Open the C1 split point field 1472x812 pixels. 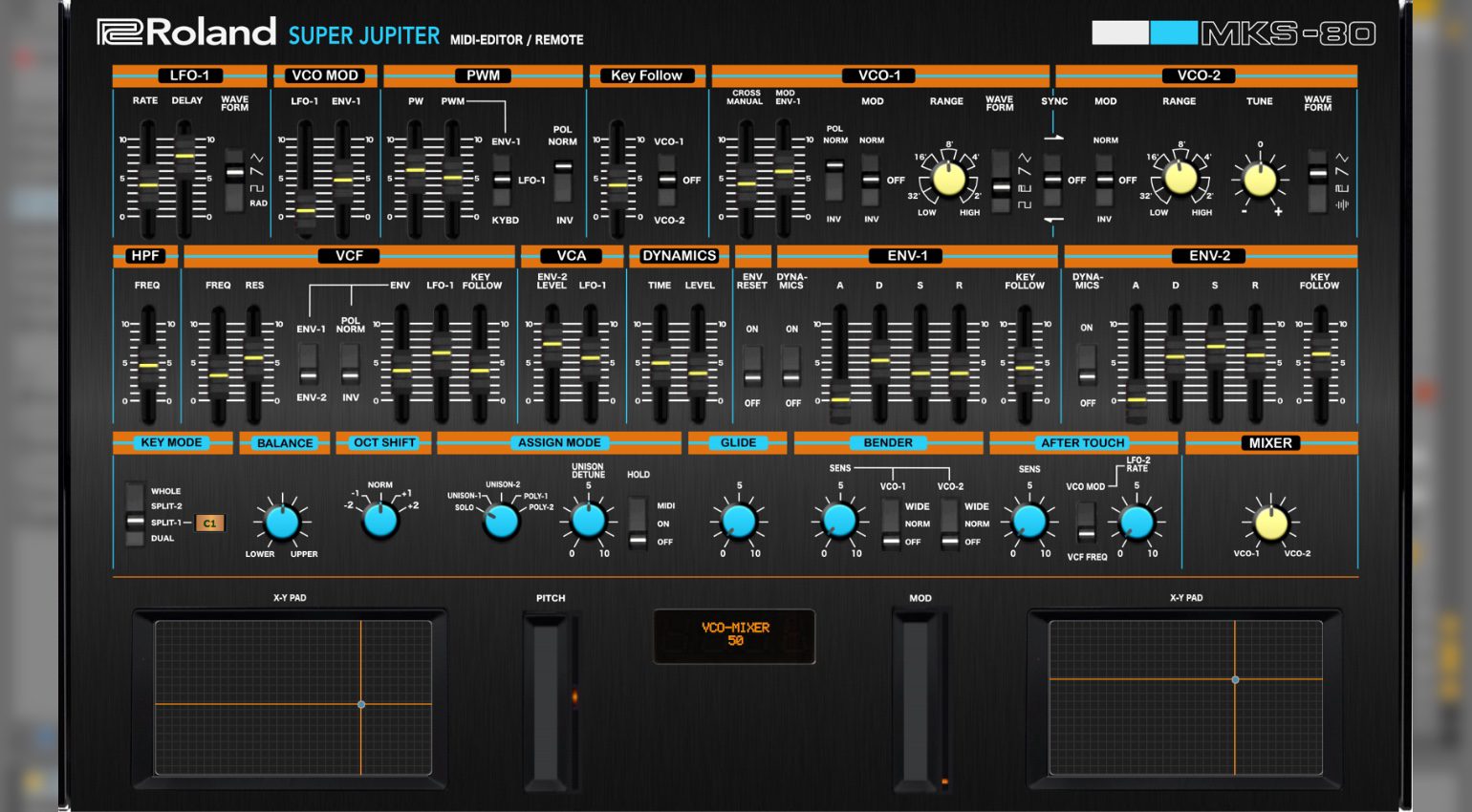click(209, 523)
